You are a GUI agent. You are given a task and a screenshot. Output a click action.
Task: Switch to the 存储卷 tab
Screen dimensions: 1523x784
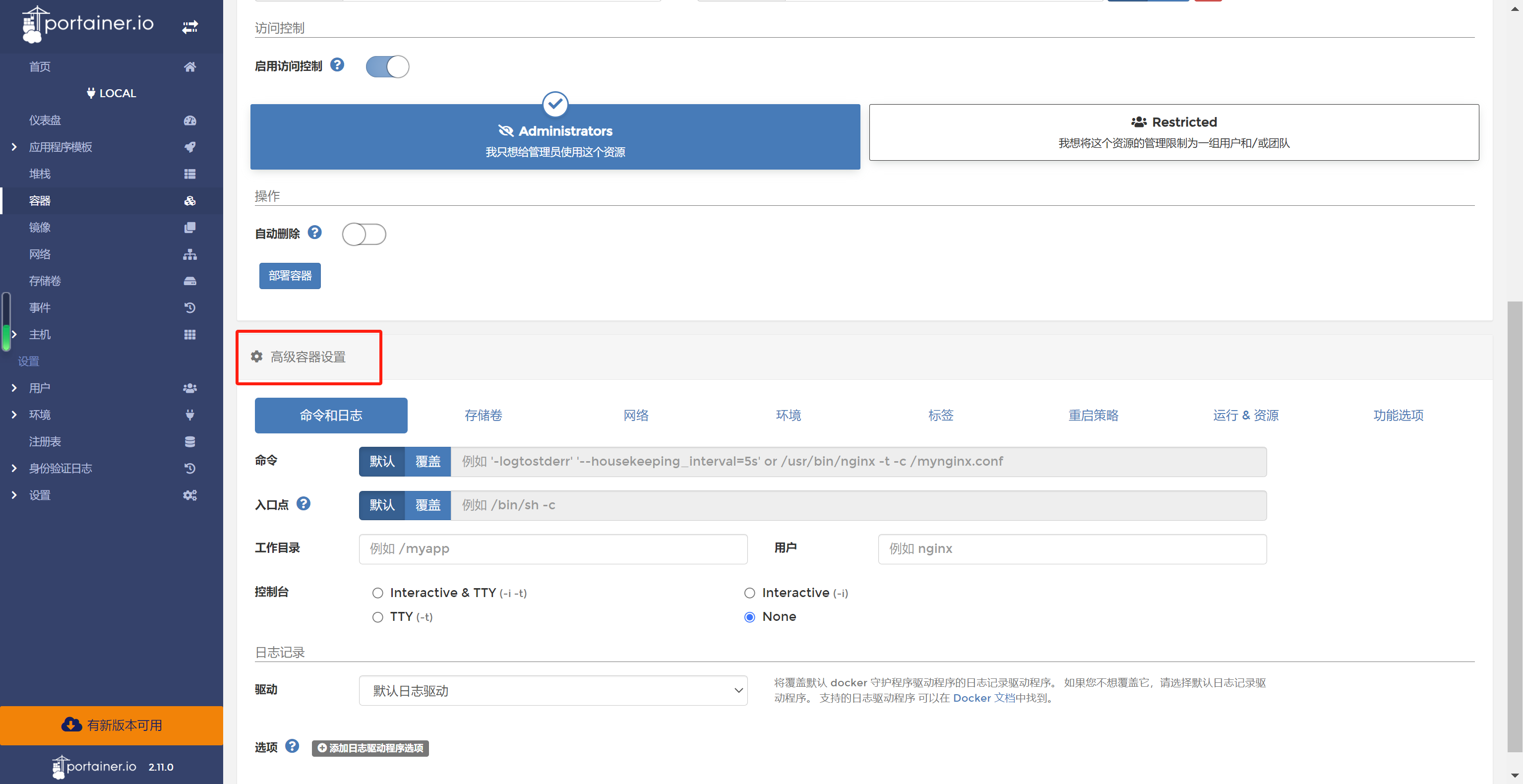pos(484,416)
